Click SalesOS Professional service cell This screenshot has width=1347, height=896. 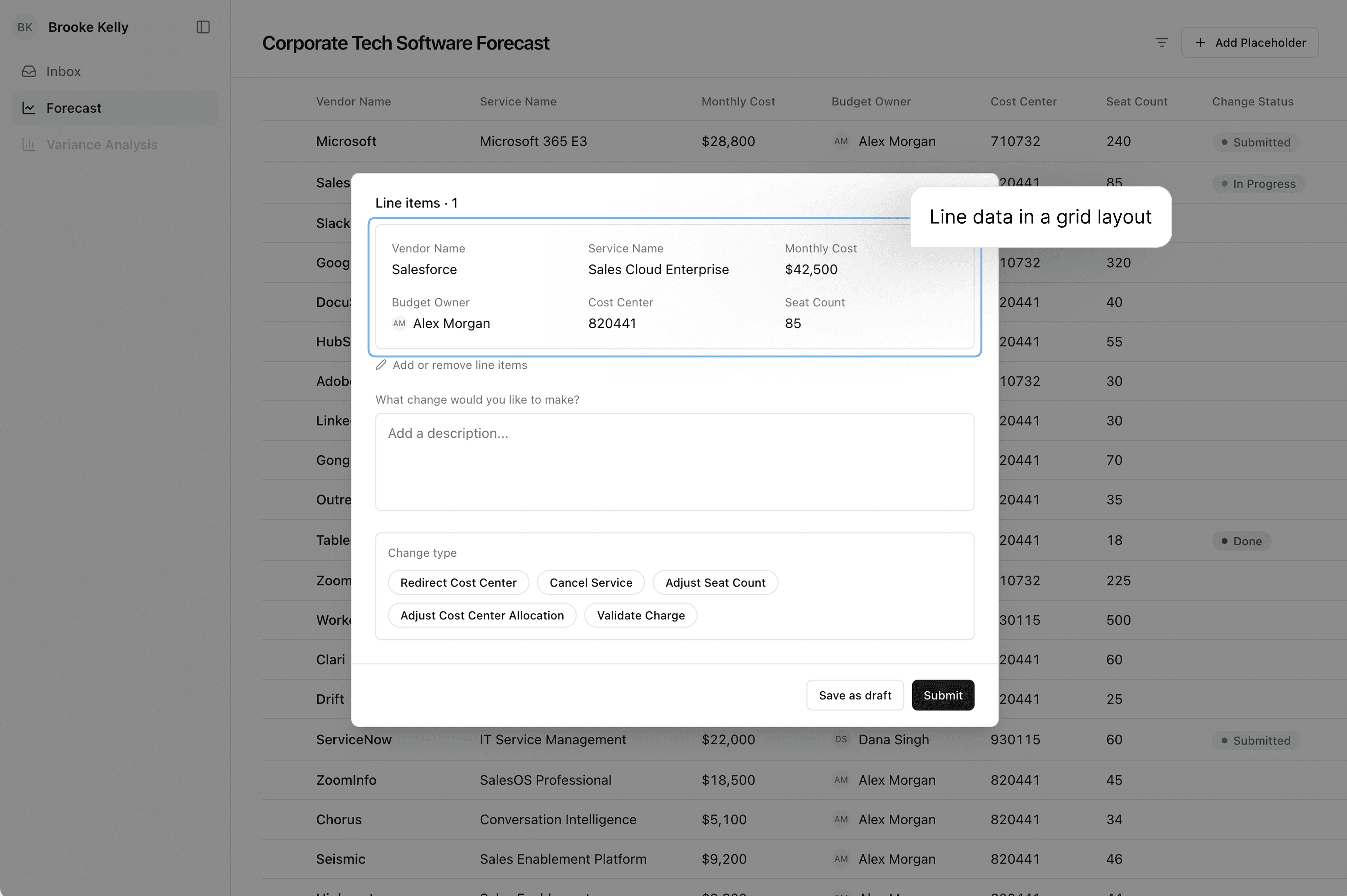pyautogui.click(x=545, y=780)
